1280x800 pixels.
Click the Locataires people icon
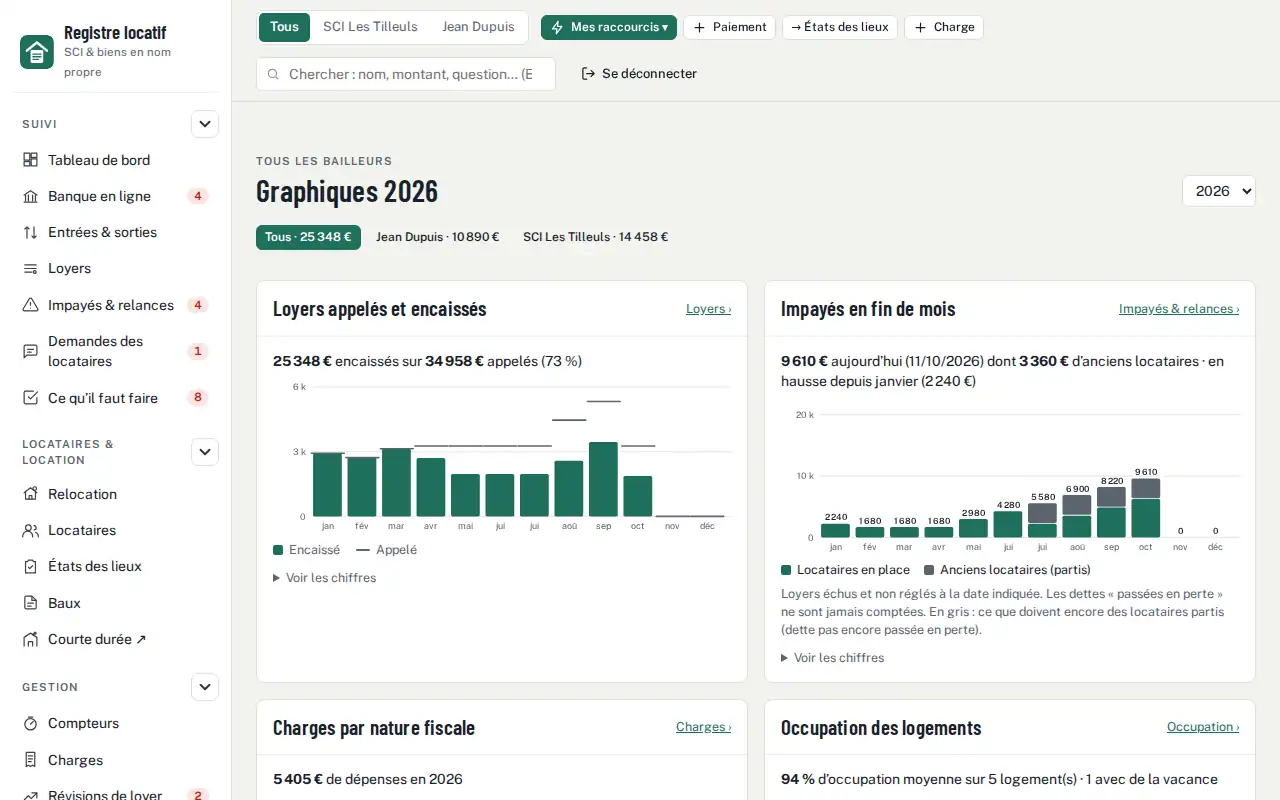(30, 530)
